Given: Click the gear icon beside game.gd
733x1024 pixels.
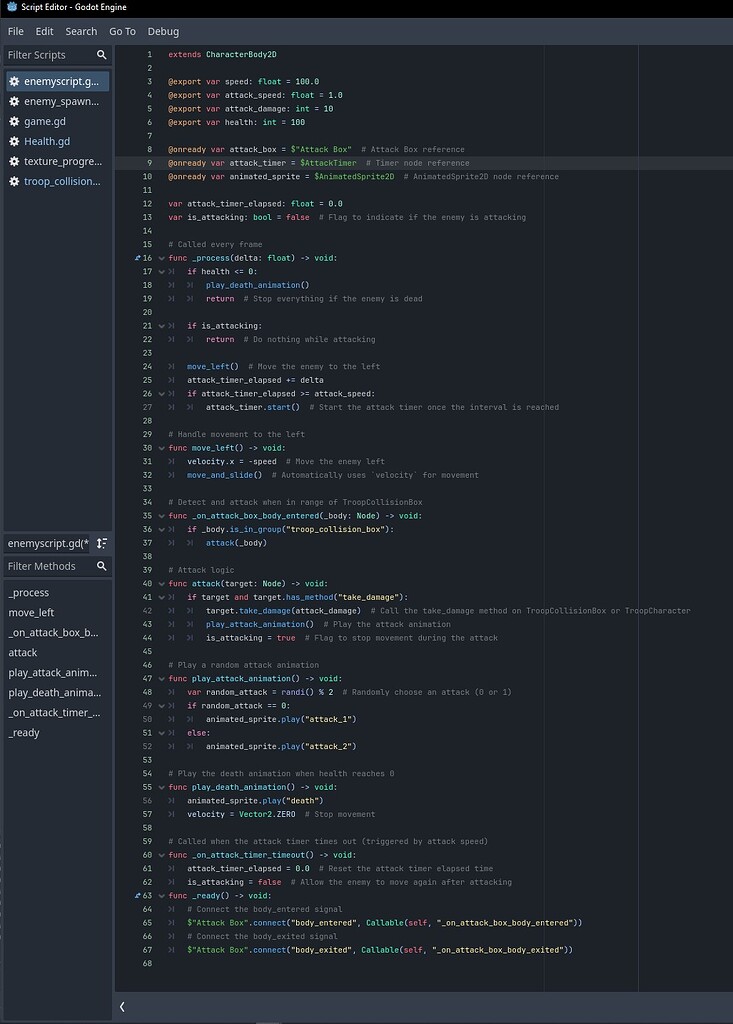Looking at the screenshot, I should (14, 121).
